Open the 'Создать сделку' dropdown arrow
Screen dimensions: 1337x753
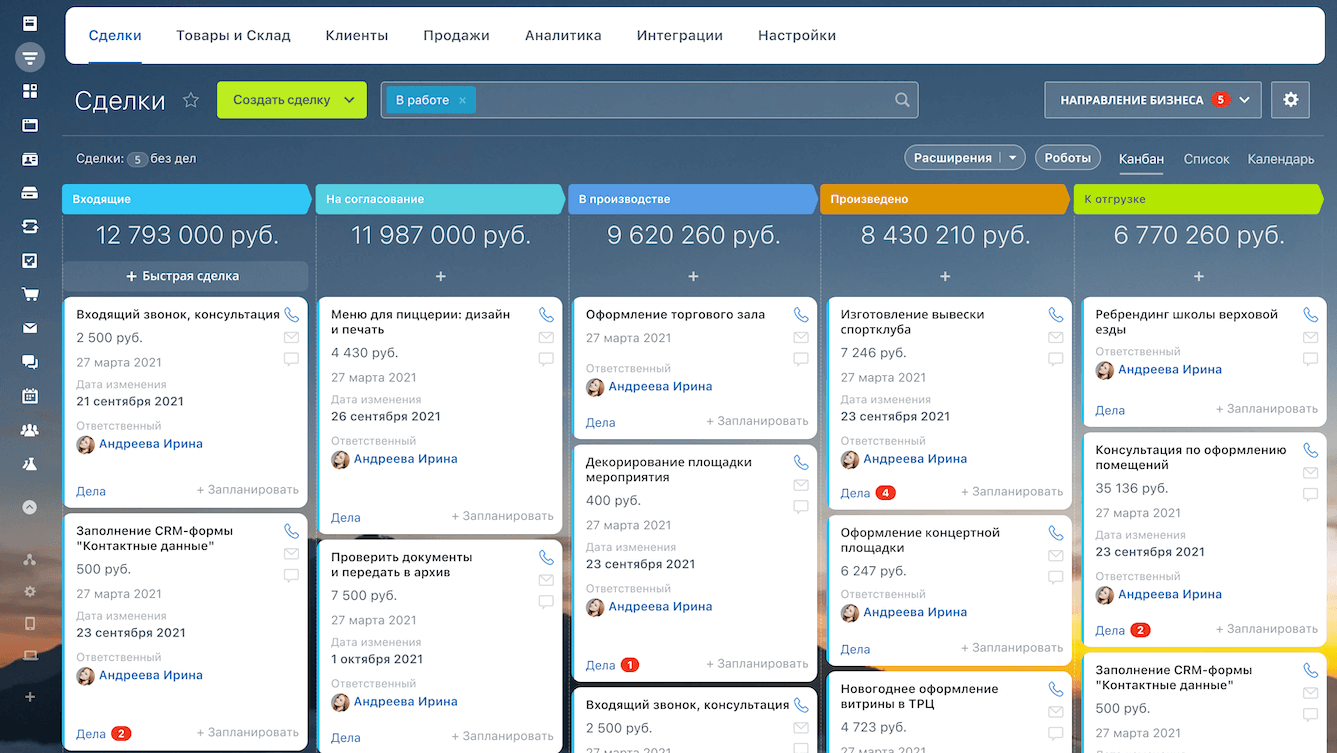[x=349, y=100]
